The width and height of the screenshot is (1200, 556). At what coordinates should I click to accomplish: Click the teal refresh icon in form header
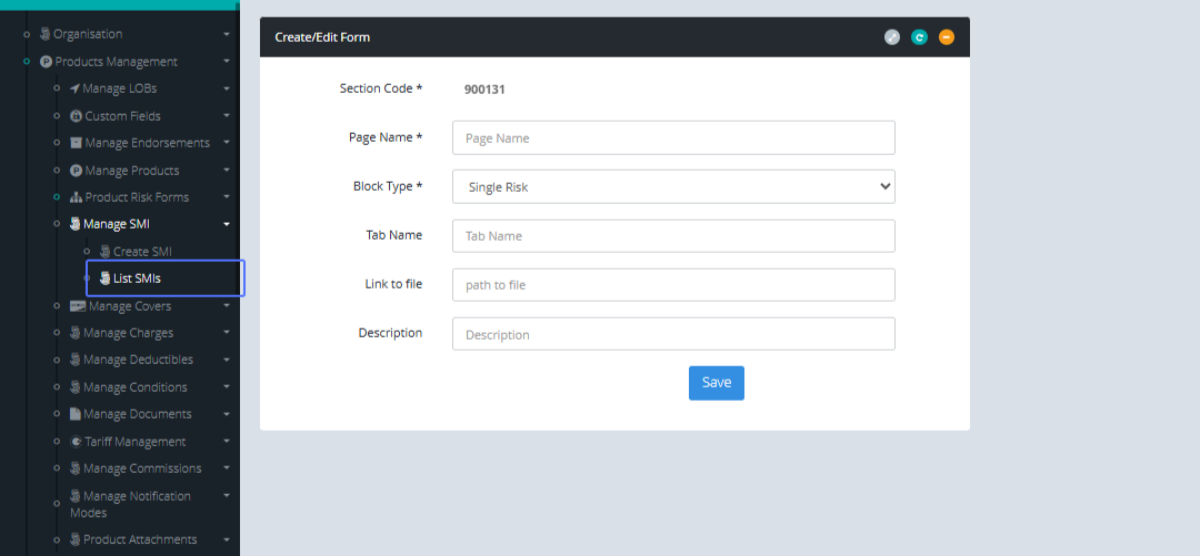919,37
